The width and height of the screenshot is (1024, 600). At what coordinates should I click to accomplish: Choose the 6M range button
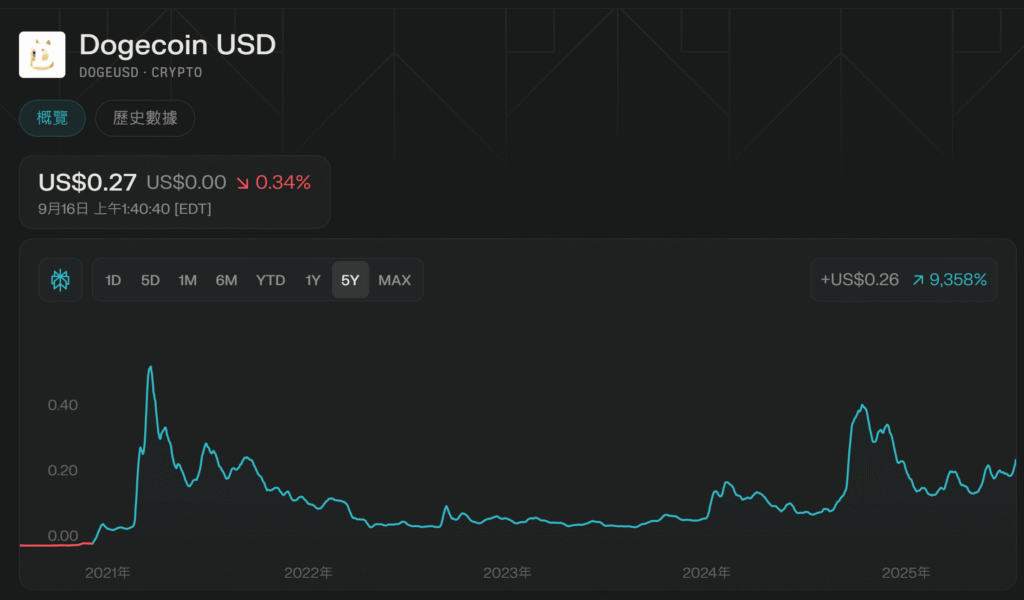pyautogui.click(x=226, y=280)
